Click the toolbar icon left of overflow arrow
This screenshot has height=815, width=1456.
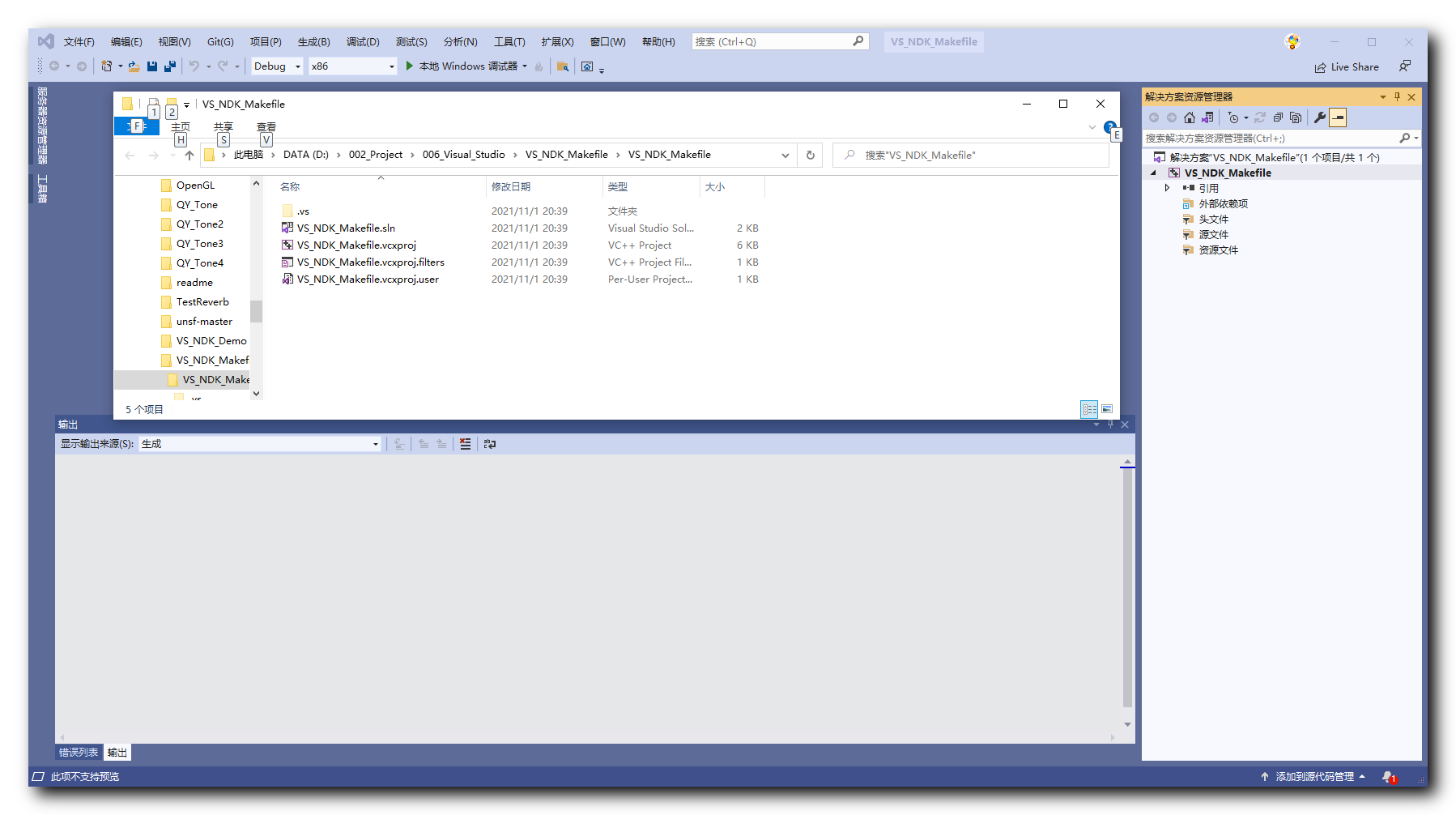[x=587, y=66]
